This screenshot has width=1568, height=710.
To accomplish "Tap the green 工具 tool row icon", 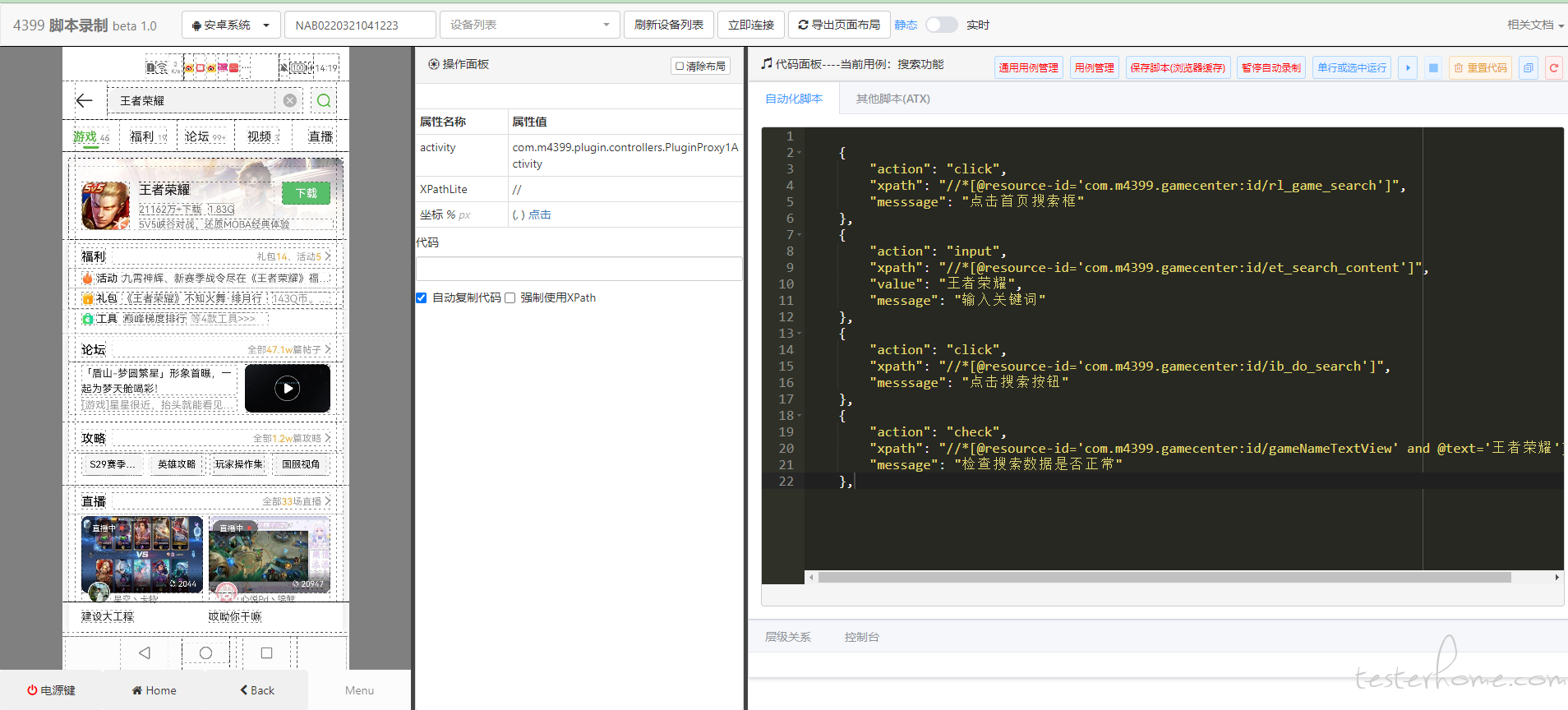I will [87, 319].
